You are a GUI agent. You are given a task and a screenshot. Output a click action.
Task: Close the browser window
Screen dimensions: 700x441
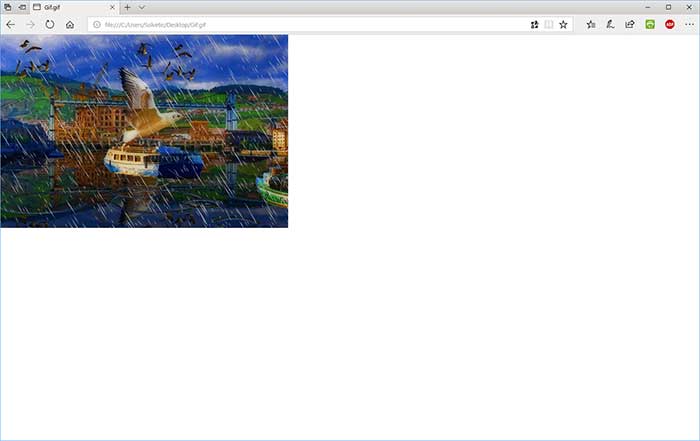[689, 7]
